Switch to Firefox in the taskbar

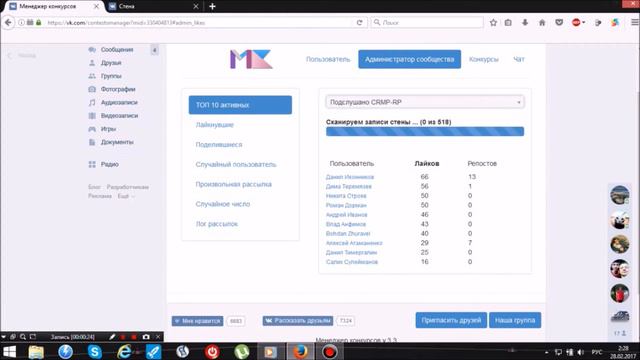pyautogui.click(x=300, y=351)
